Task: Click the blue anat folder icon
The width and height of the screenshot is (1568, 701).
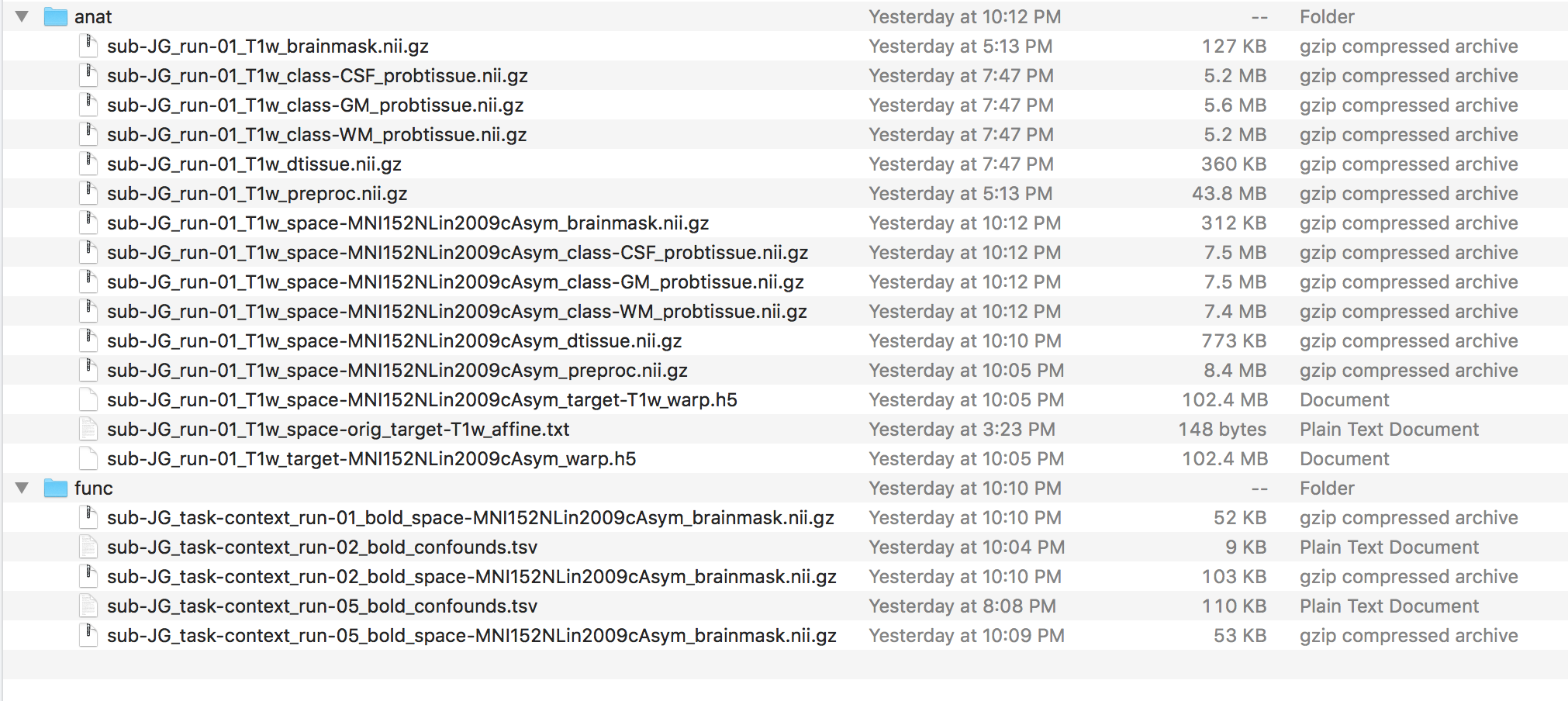Action: 55,16
